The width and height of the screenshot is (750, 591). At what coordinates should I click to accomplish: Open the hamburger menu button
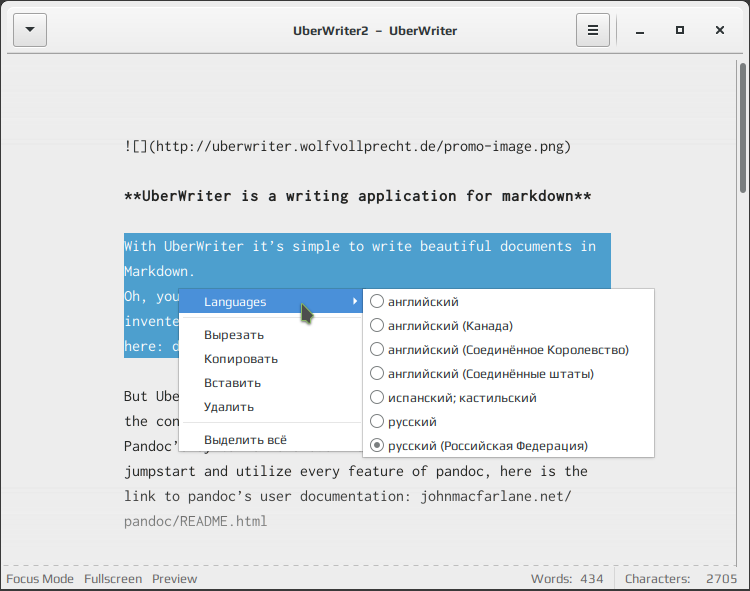click(593, 30)
